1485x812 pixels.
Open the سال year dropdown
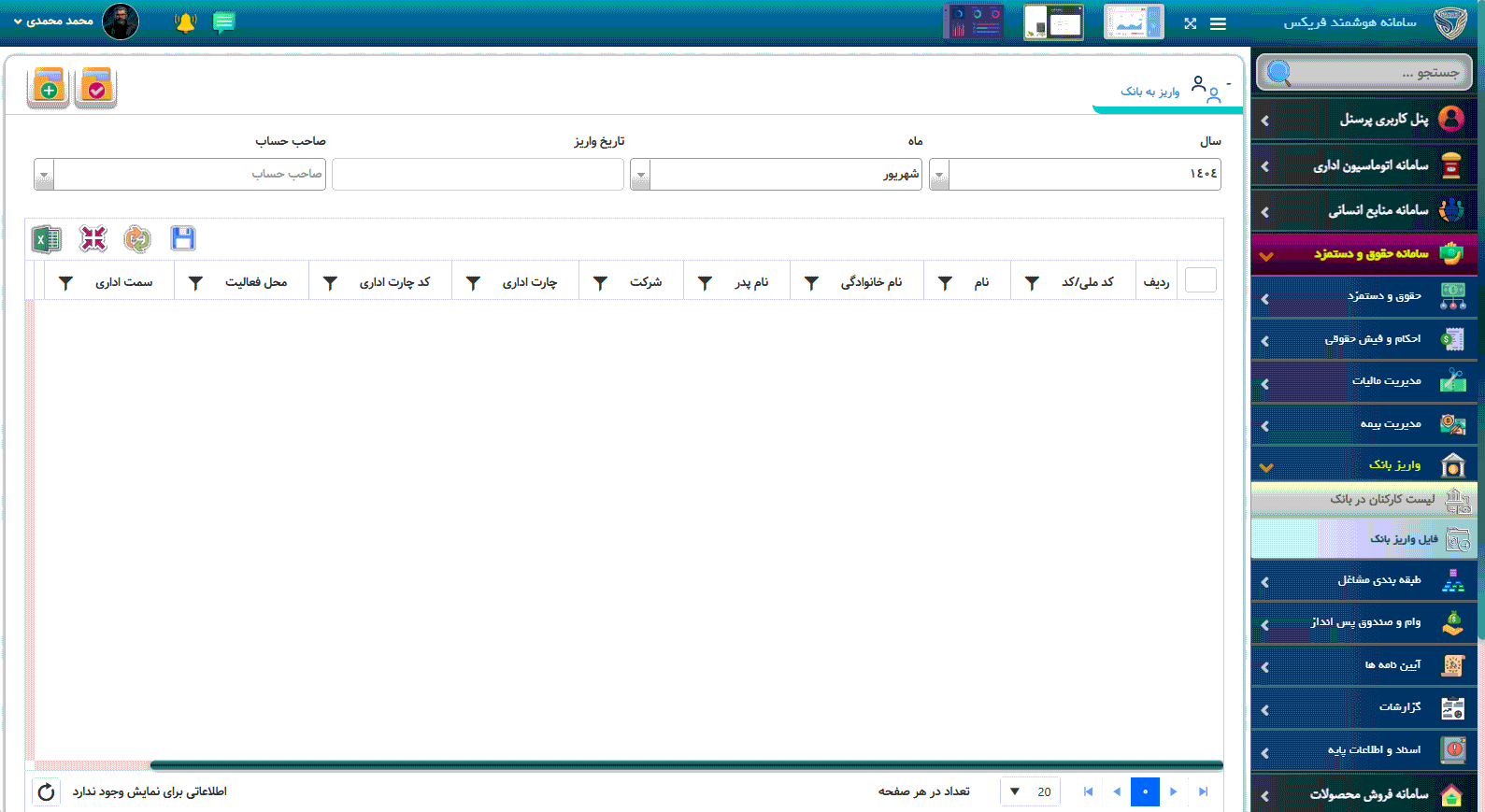pyautogui.click(x=939, y=175)
